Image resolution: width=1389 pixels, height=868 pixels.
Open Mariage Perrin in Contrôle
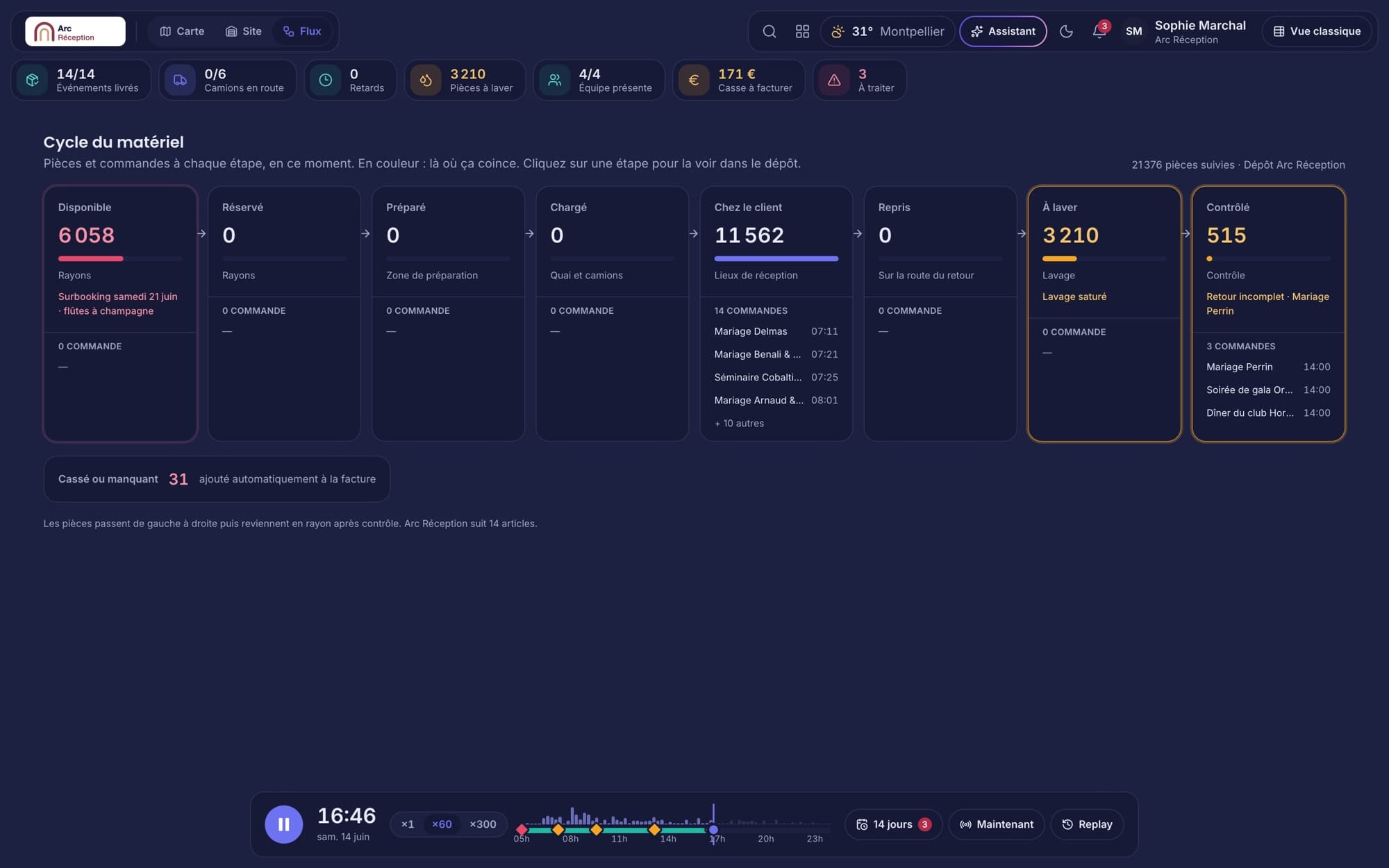pyautogui.click(x=1268, y=367)
